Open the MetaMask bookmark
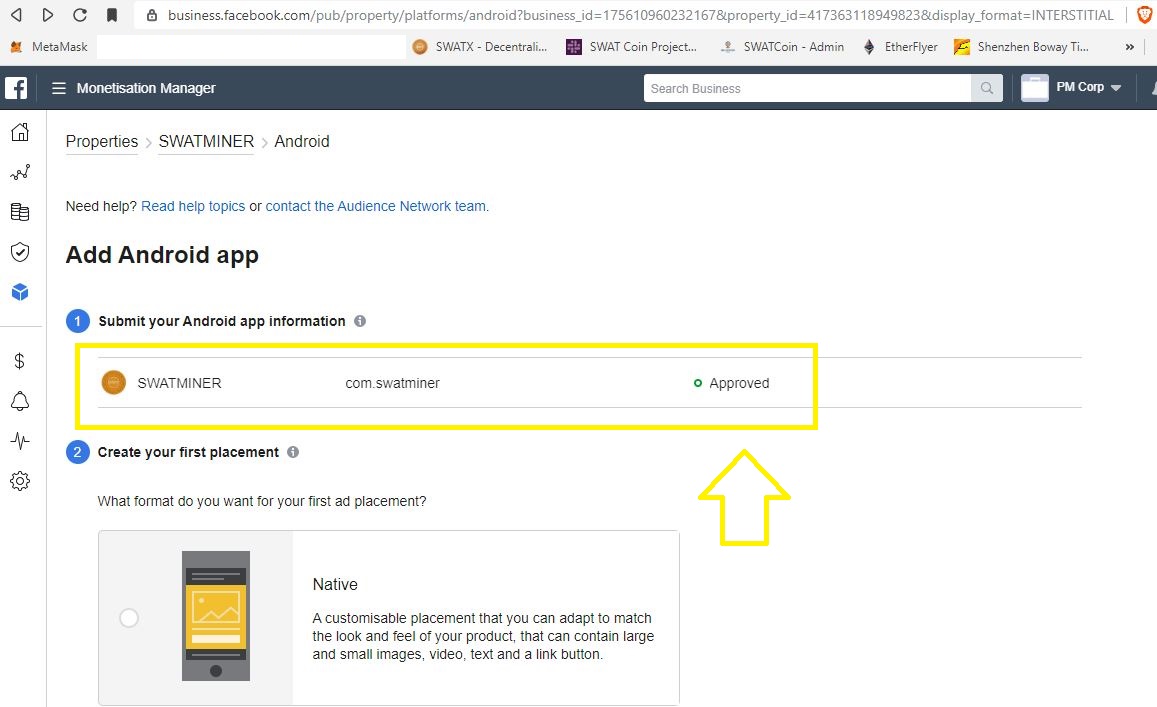Image resolution: width=1157 pixels, height=707 pixels. (x=49, y=46)
